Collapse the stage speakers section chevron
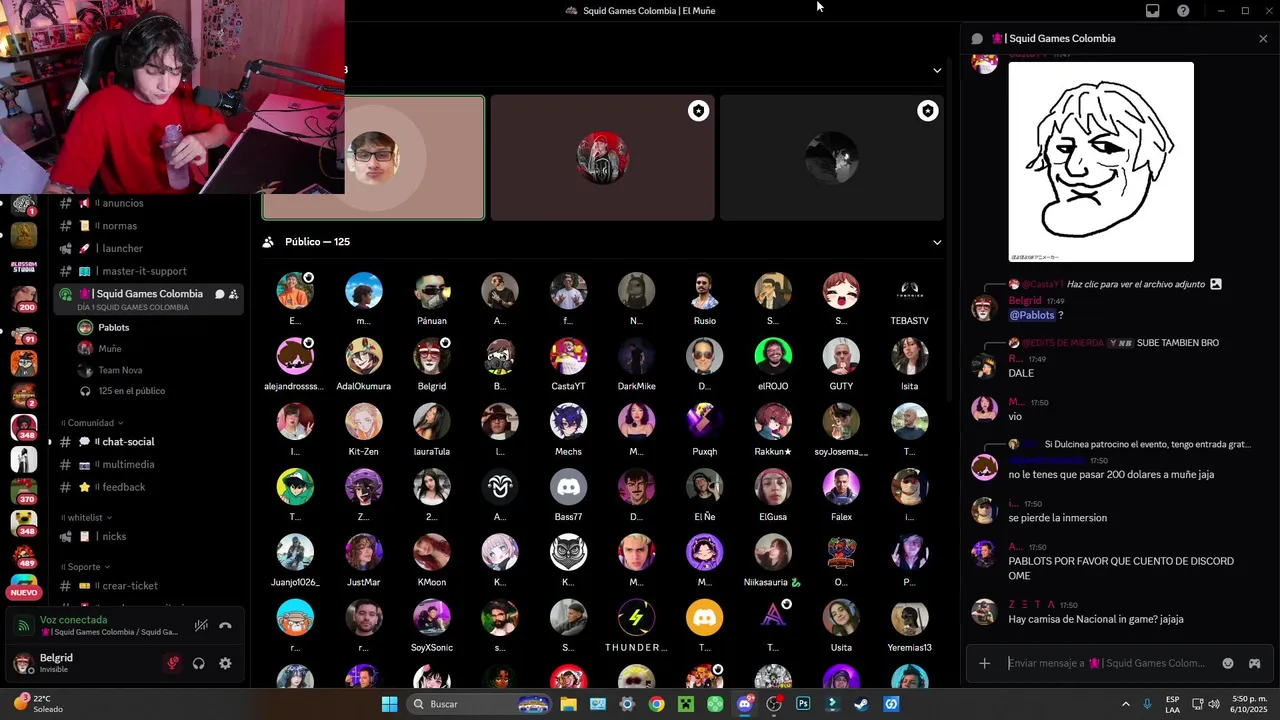Screen dimensions: 1280x720 click(x=937, y=70)
